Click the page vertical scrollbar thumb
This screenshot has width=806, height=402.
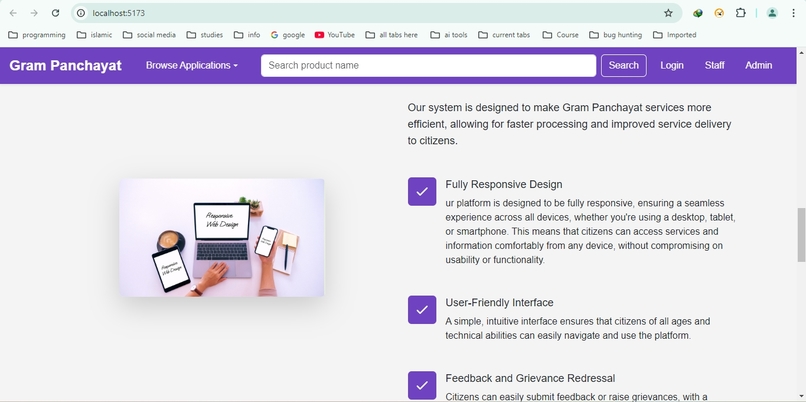tap(801, 235)
